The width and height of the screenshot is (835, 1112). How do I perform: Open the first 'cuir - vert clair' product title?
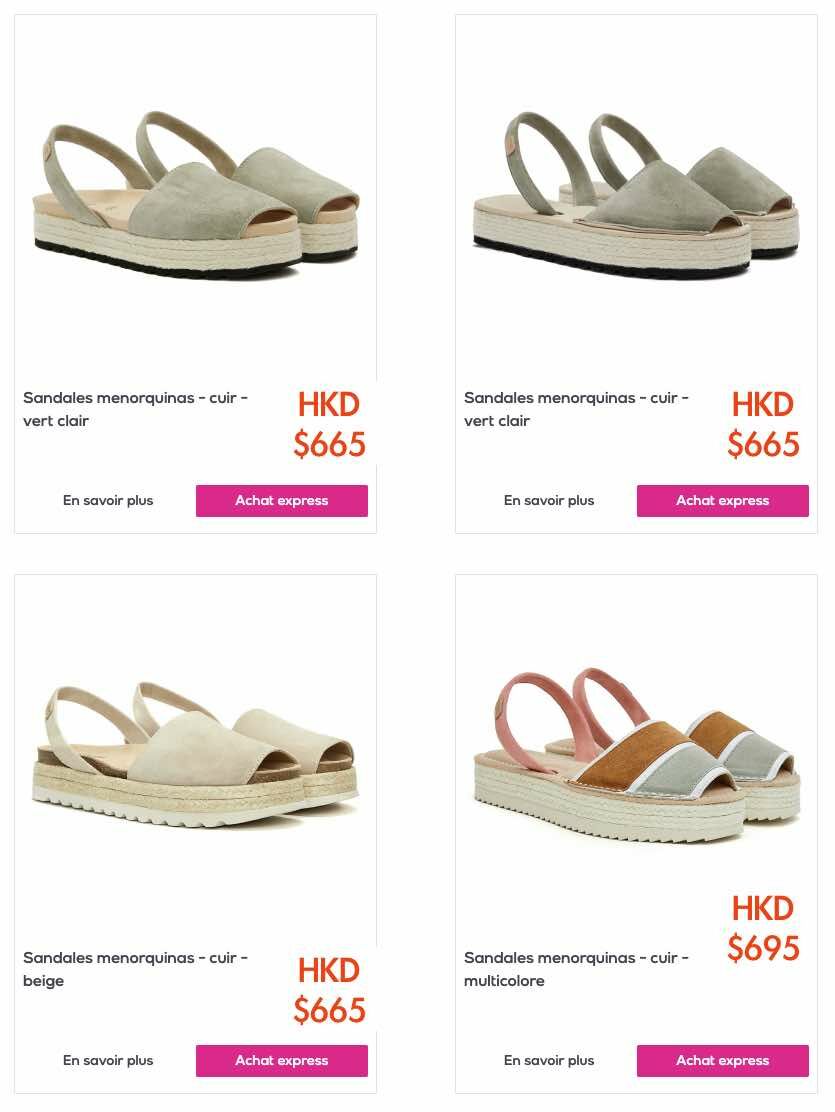(135, 409)
